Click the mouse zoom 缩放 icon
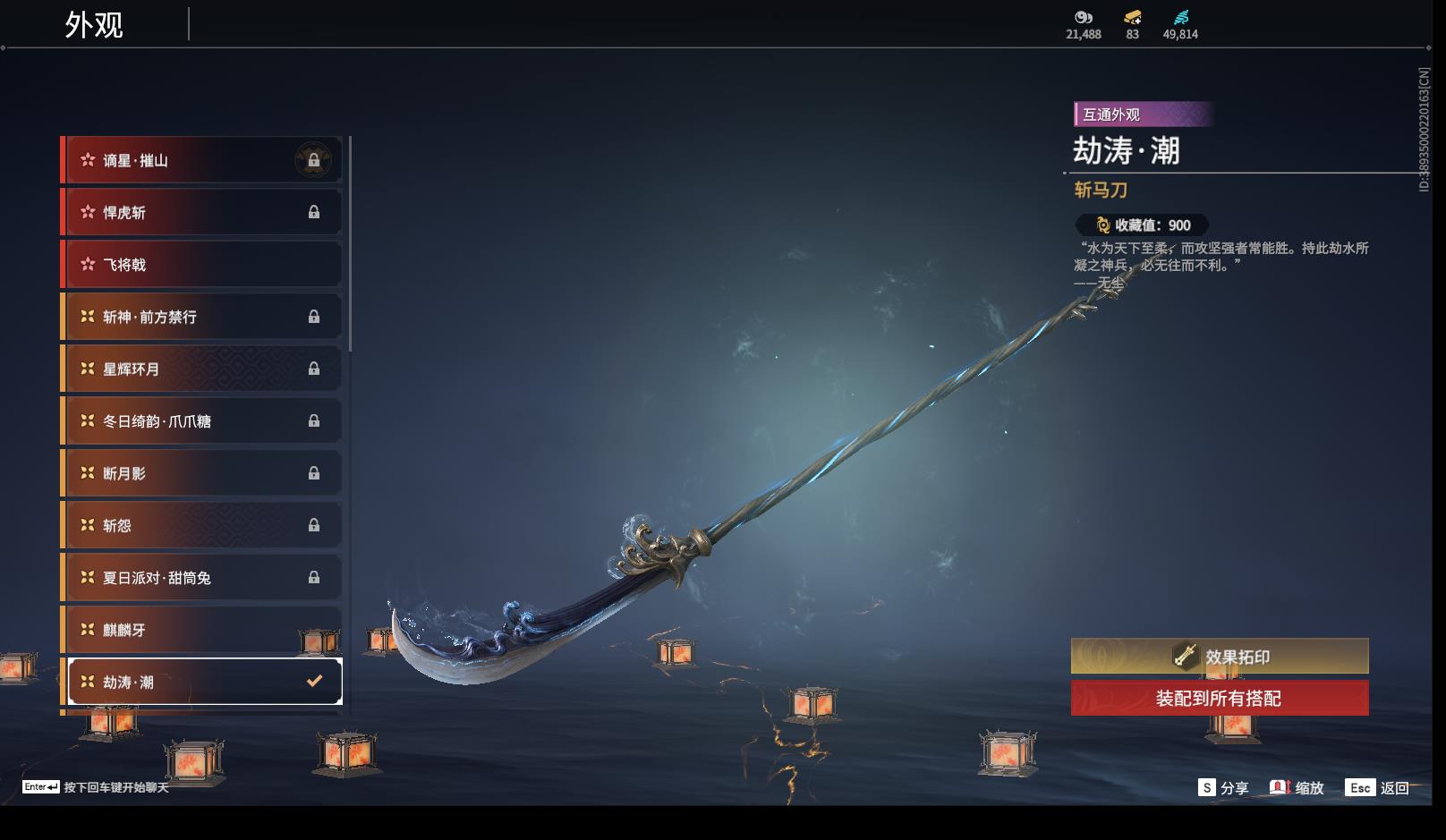Screen dimensions: 1446x840 coord(1280,787)
